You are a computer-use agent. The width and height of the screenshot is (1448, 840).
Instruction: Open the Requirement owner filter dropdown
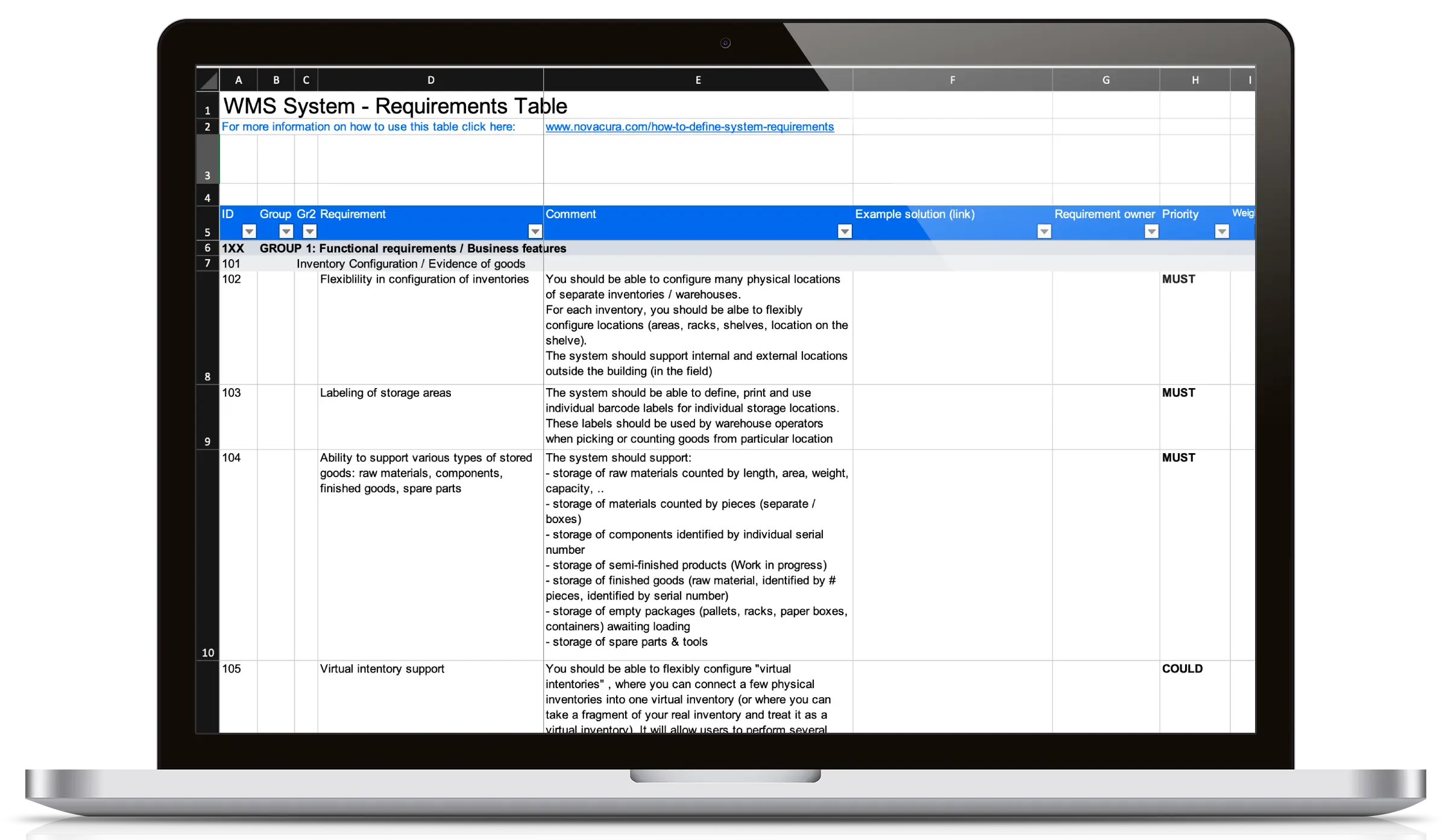(x=1152, y=231)
